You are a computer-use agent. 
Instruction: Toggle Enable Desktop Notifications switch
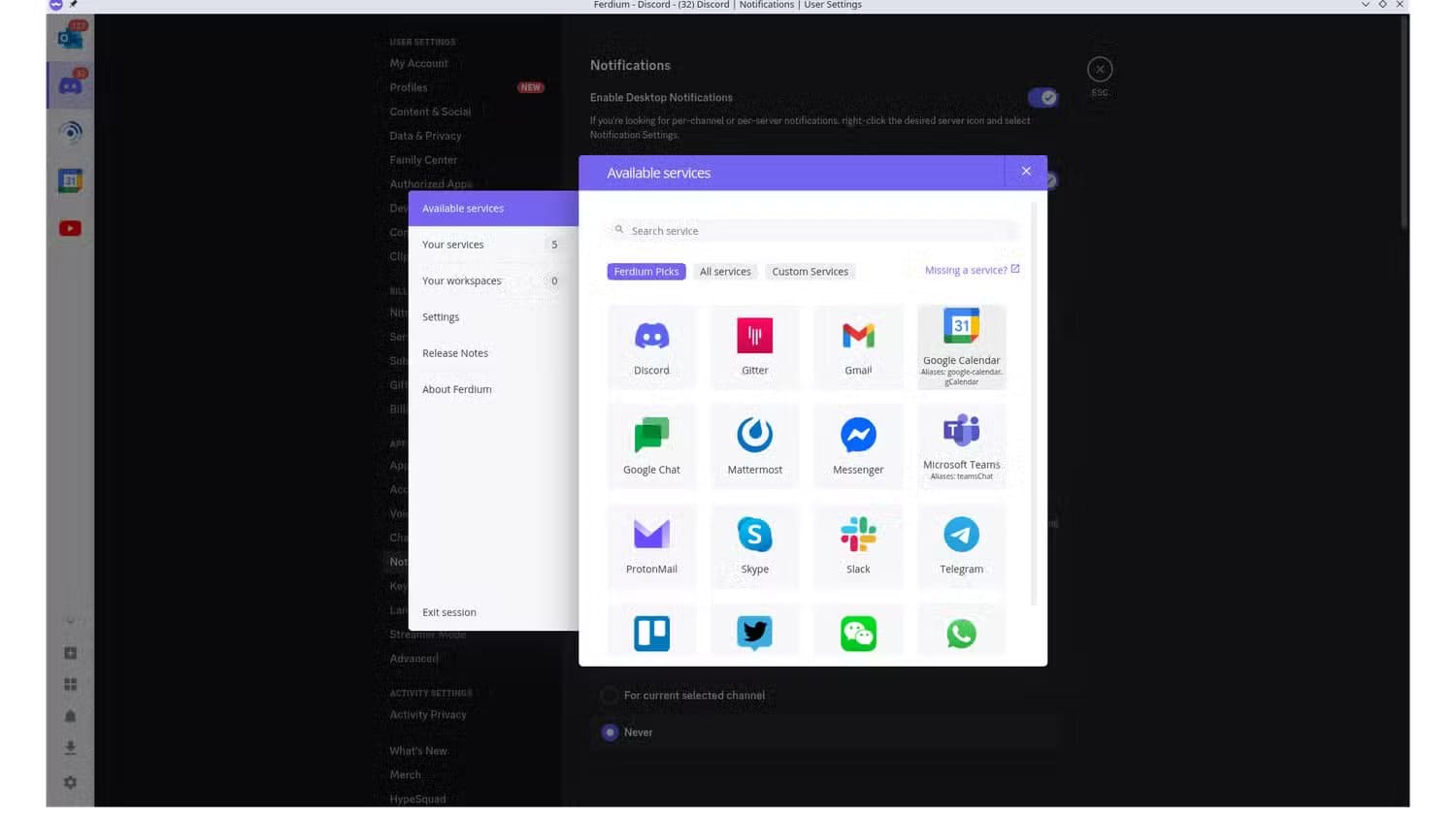click(x=1042, y=97)
